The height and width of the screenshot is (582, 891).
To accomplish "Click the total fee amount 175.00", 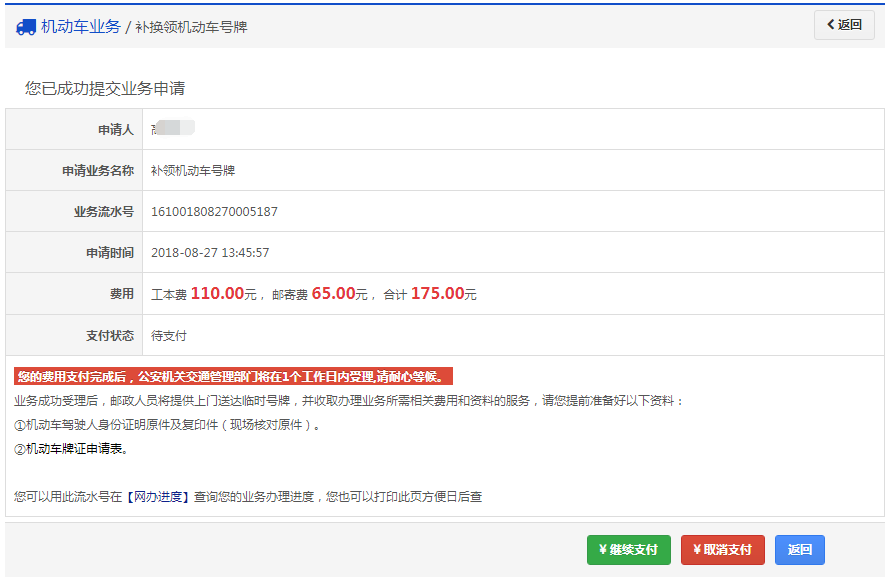I will 437,294.
